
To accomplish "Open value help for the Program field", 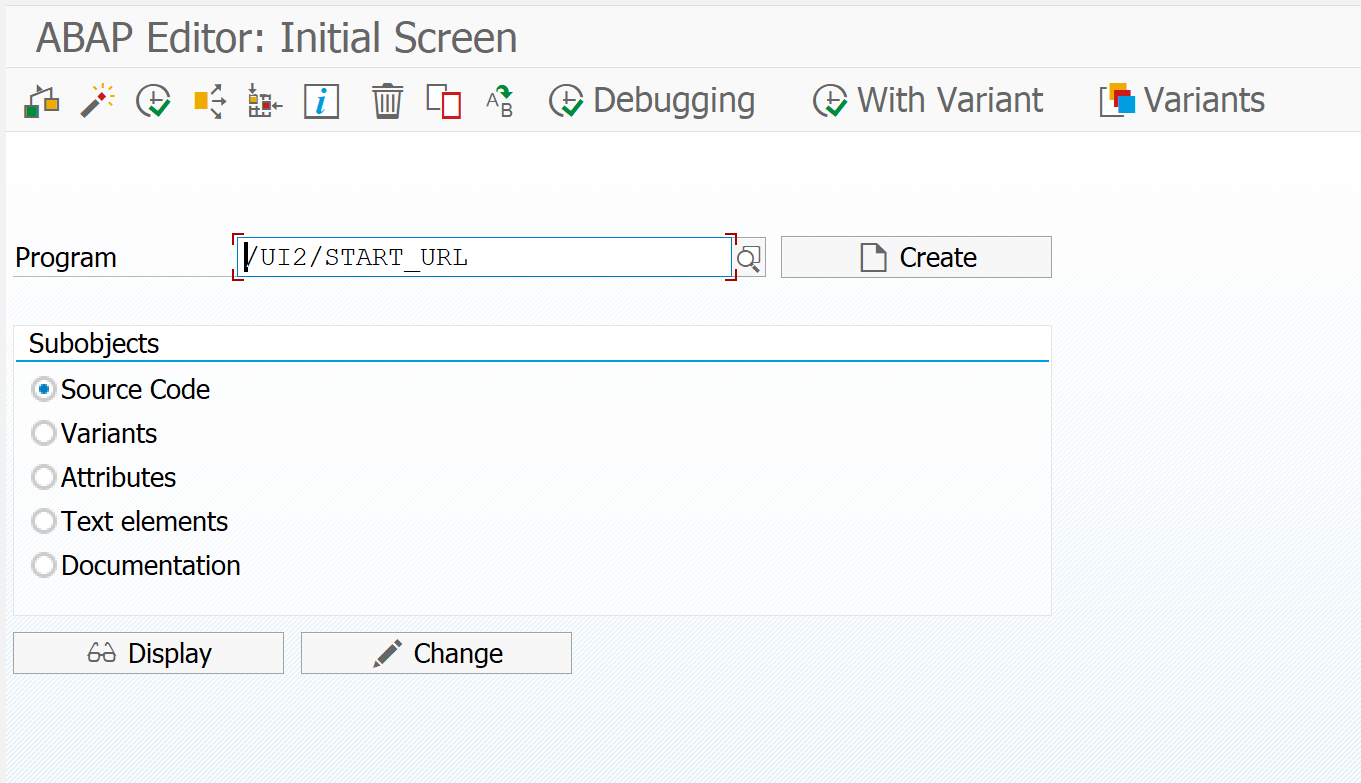I will point(748,257).
